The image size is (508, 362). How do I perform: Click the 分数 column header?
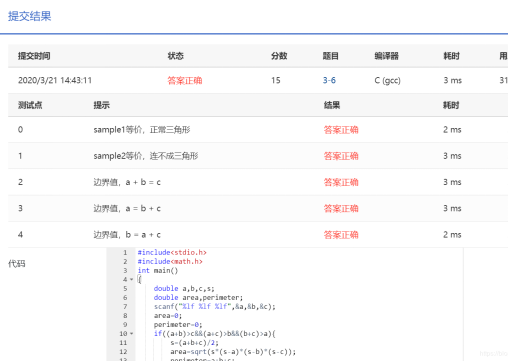coord(279,56)
